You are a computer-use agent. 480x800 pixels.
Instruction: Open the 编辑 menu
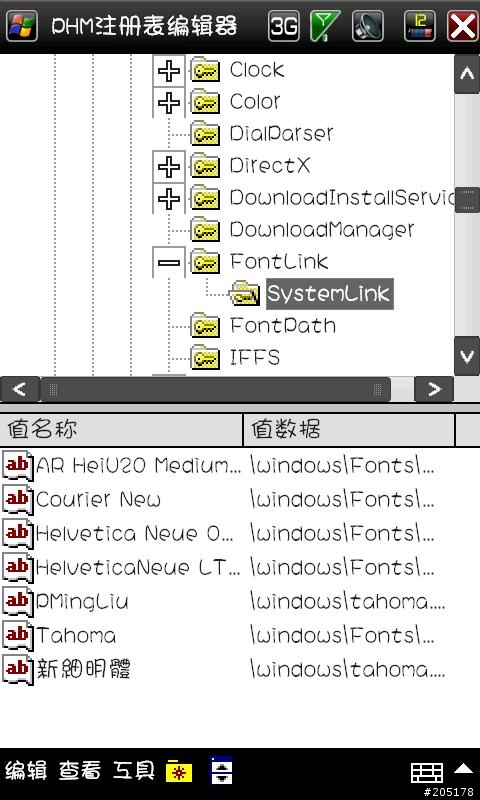(x=26, y=770)
